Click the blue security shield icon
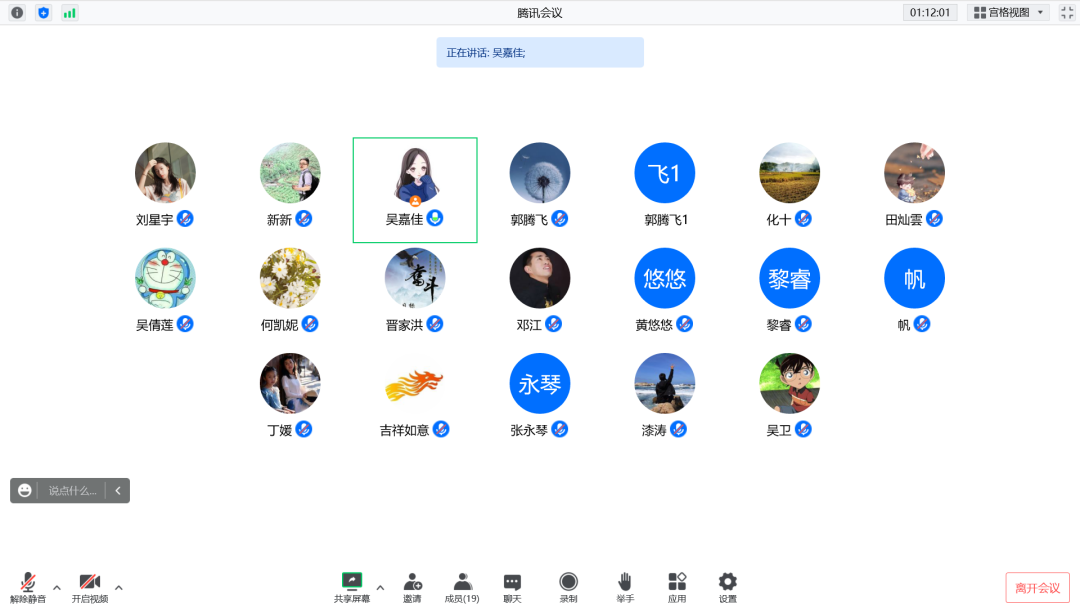The image size is (1080, 608). click(x=43, y=13)
